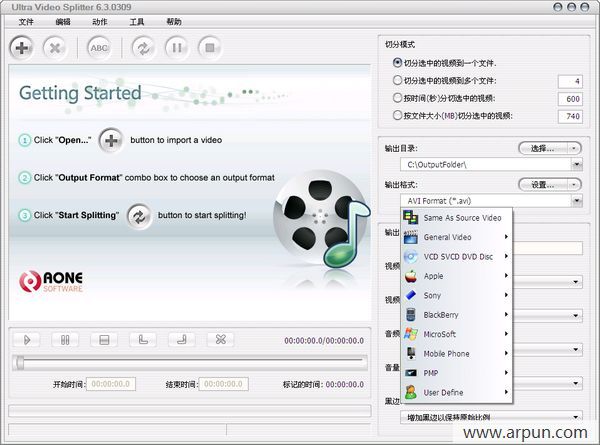Expand the Apple submenu arrow
Viewport: 600px width, 445px height.
(x=506, y=275)
